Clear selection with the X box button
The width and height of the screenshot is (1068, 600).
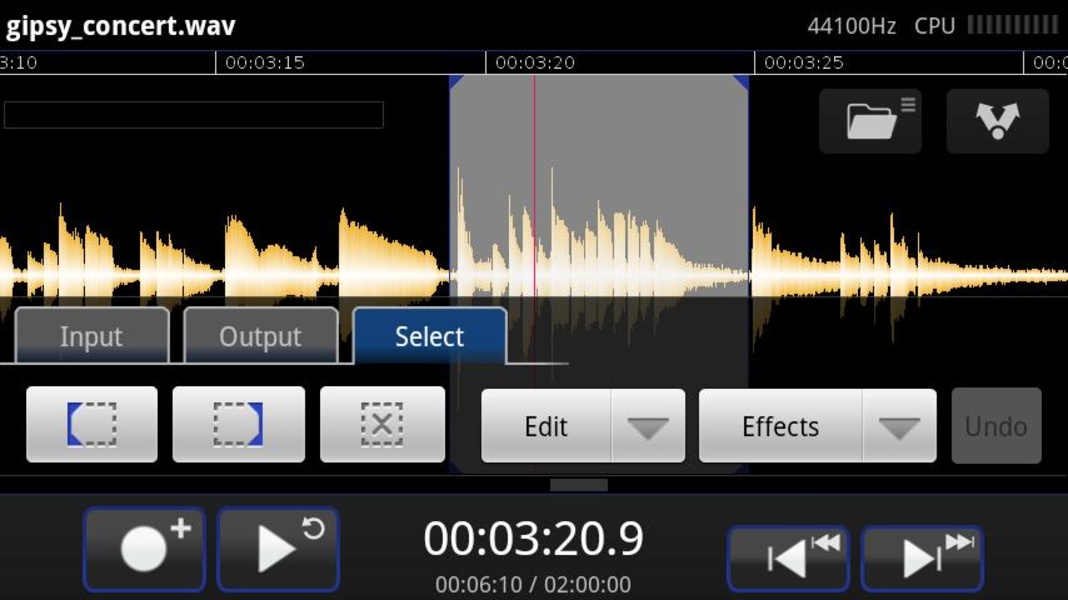(x=382, y=424)
